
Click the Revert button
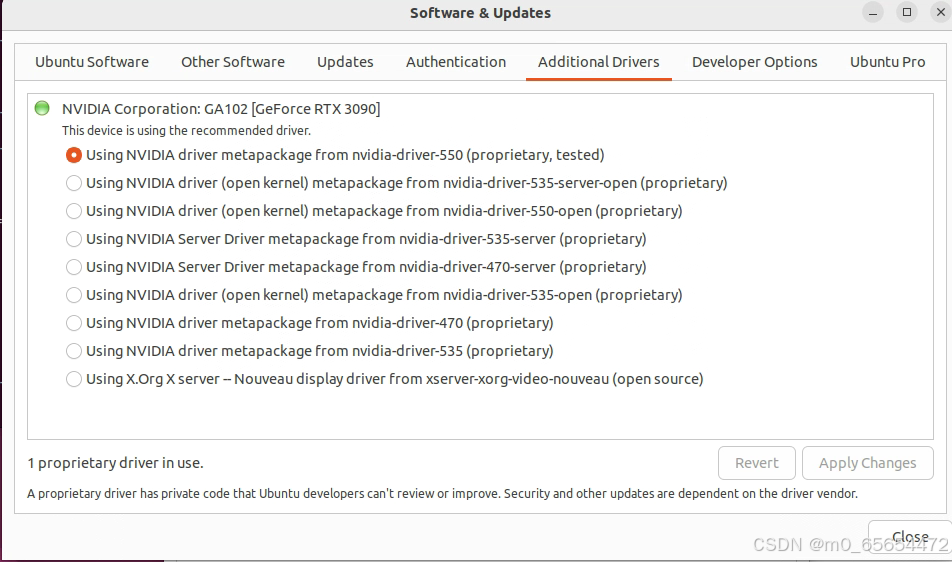tap(756, 463)
